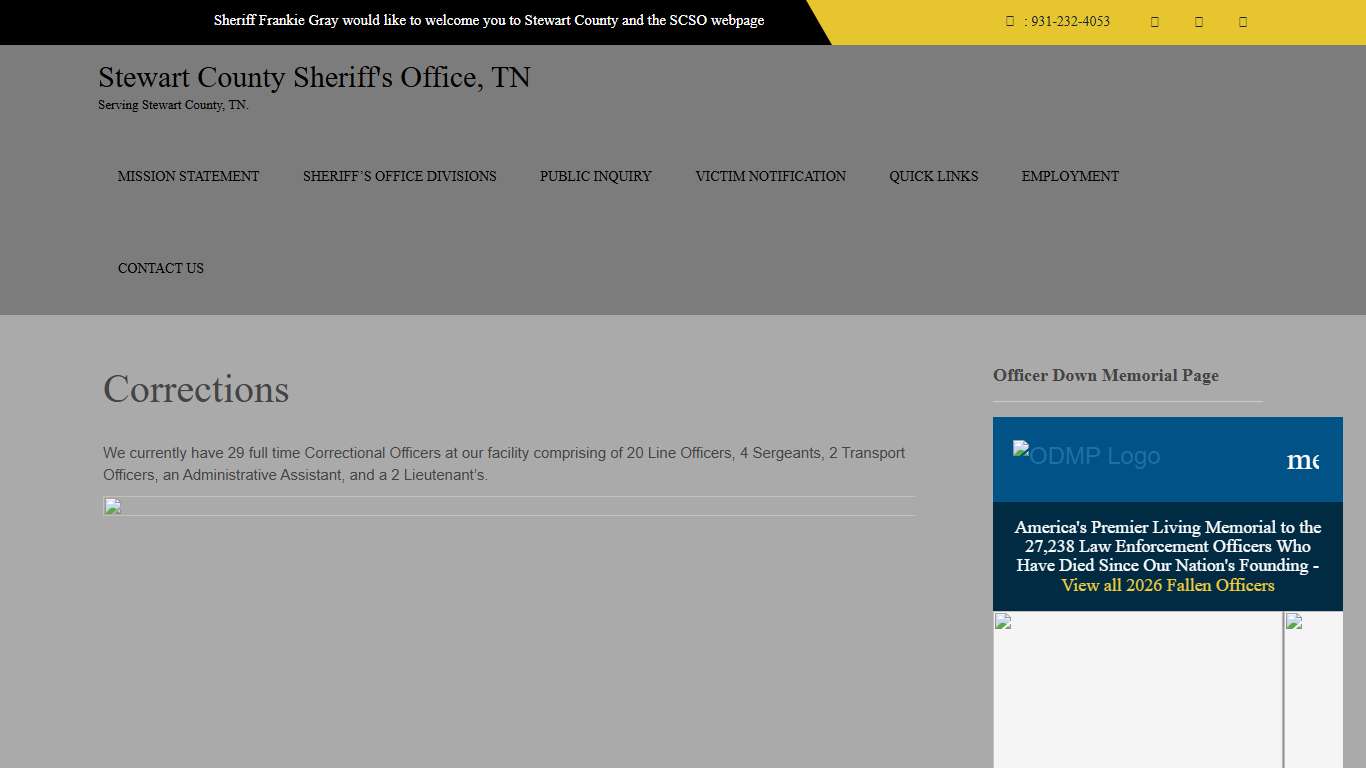The height and width of the screenshot is (768, 1366).
Task: Click the rightmost social icon in top bar
Action: tap(1243, 21)
